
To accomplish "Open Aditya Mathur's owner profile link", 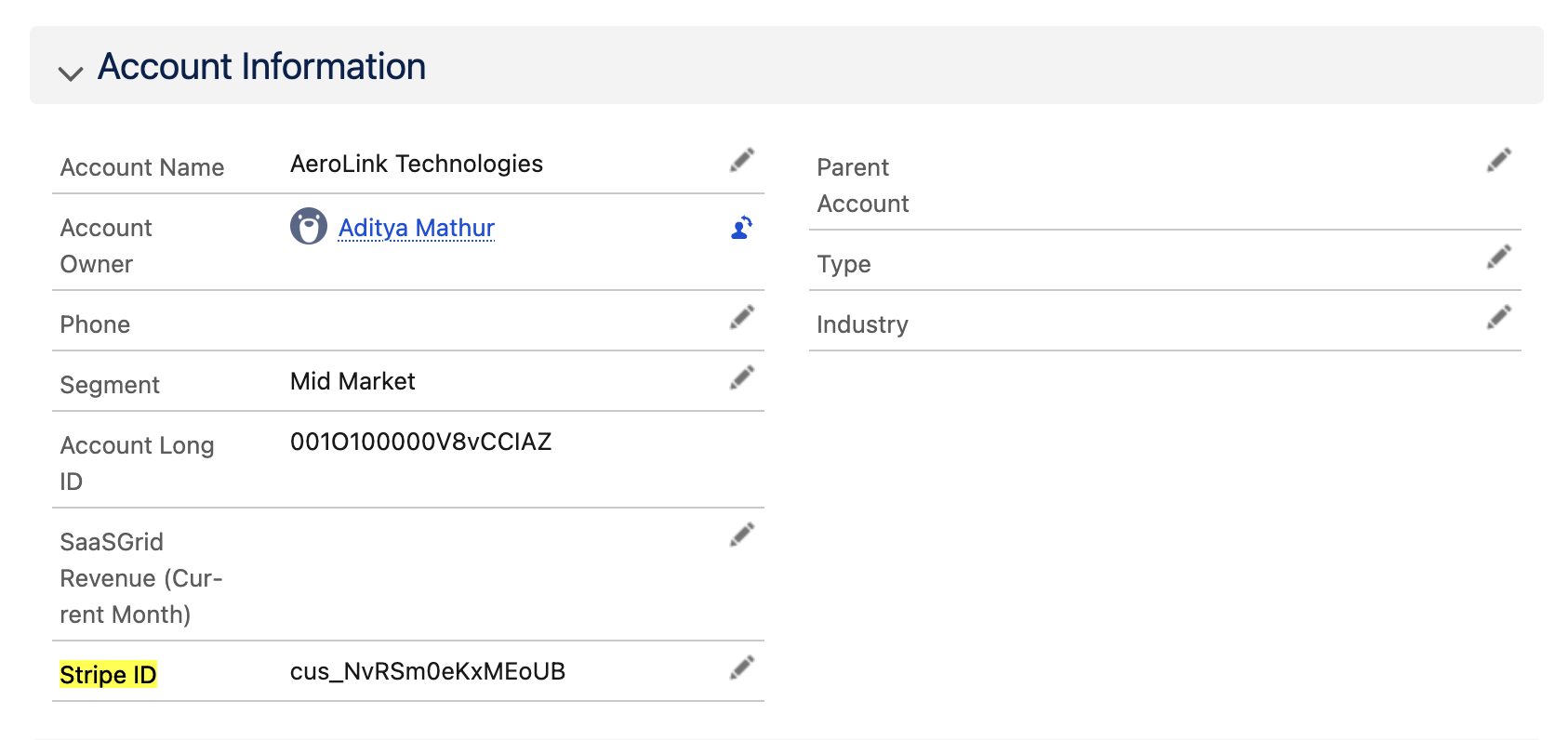I will point(416,228).
